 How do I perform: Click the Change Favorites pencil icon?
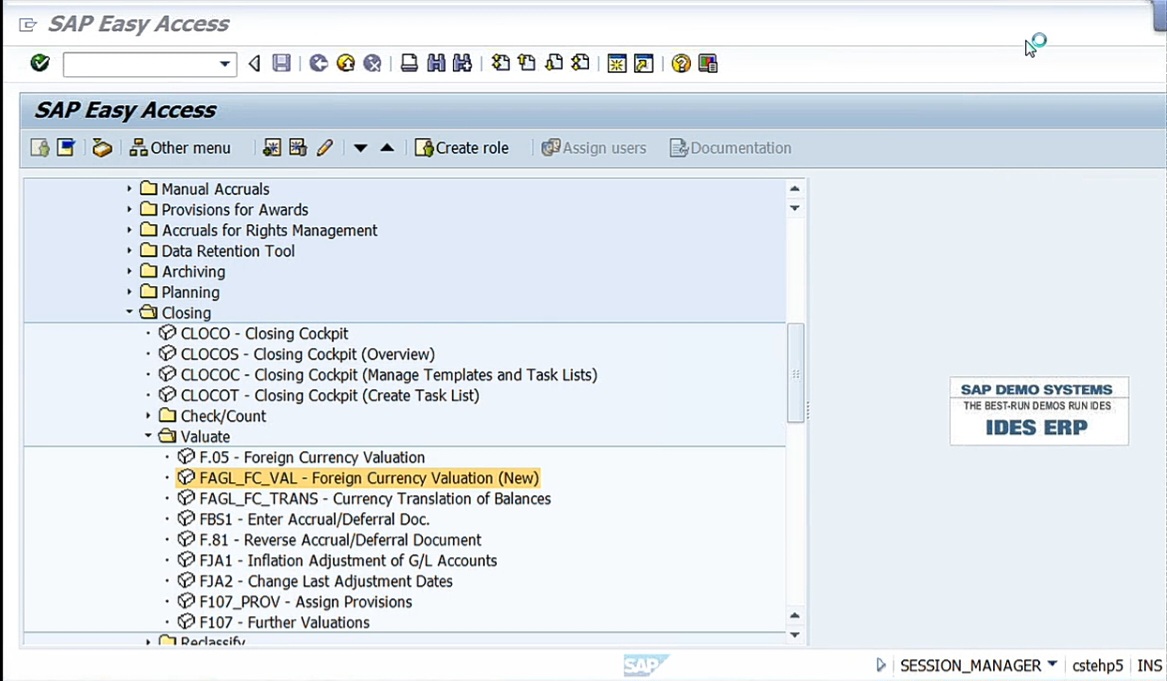[324, 147]
